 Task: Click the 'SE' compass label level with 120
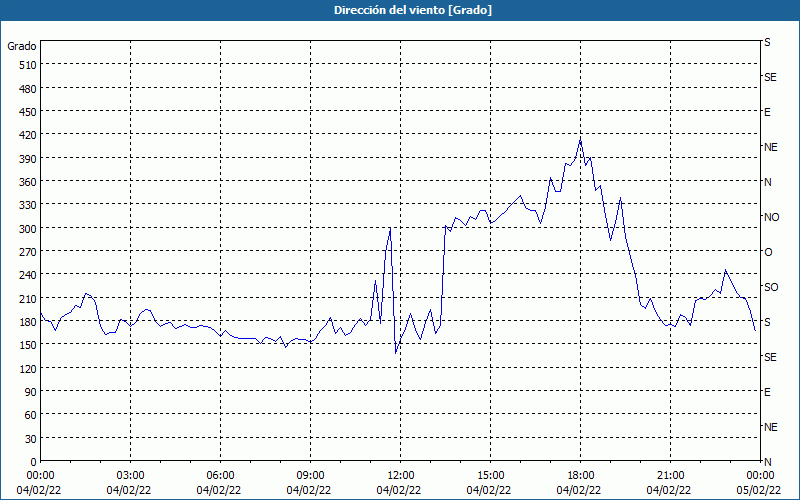[770, 357]
